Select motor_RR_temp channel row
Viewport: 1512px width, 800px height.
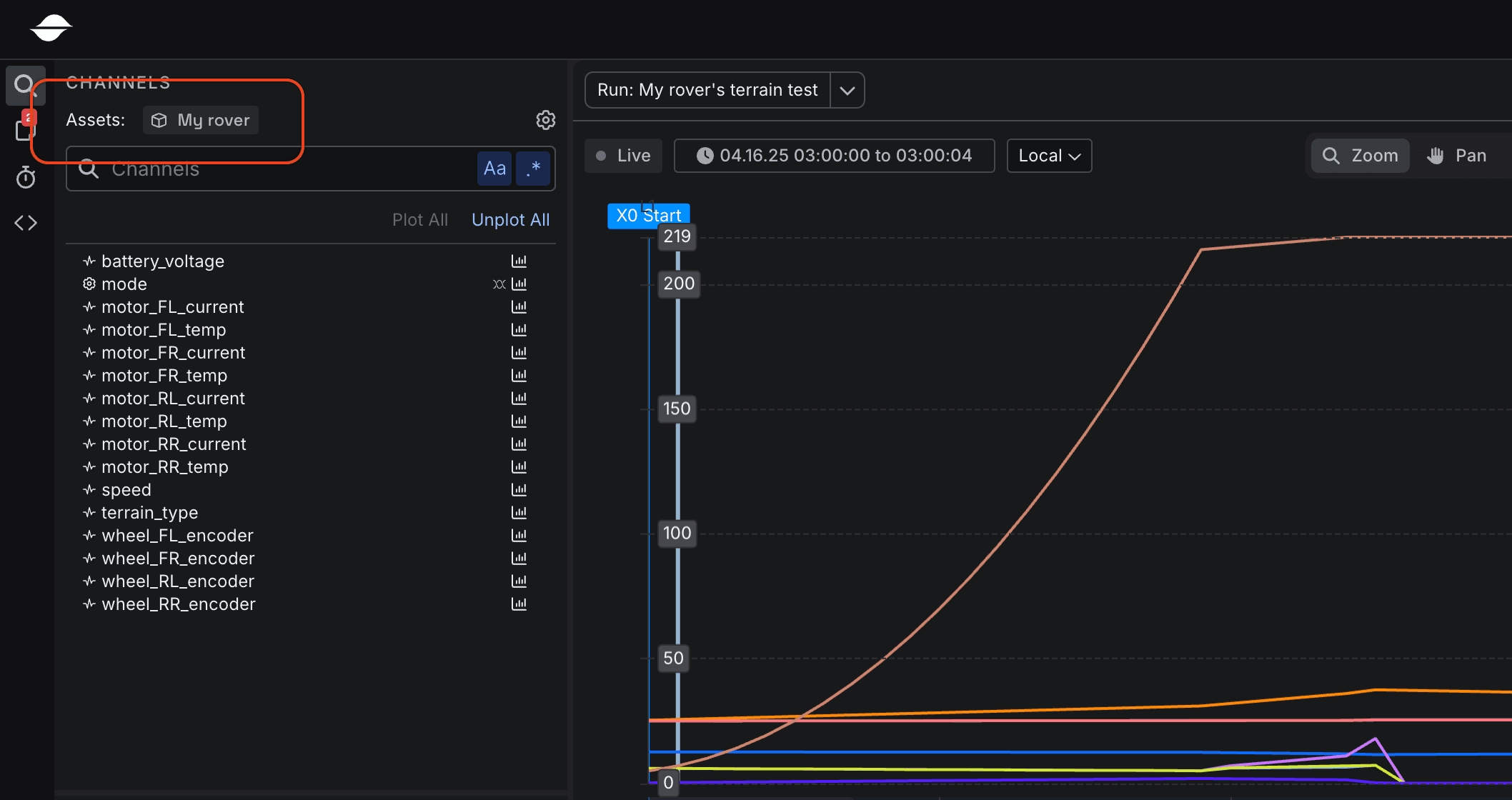tap(311, 467)
